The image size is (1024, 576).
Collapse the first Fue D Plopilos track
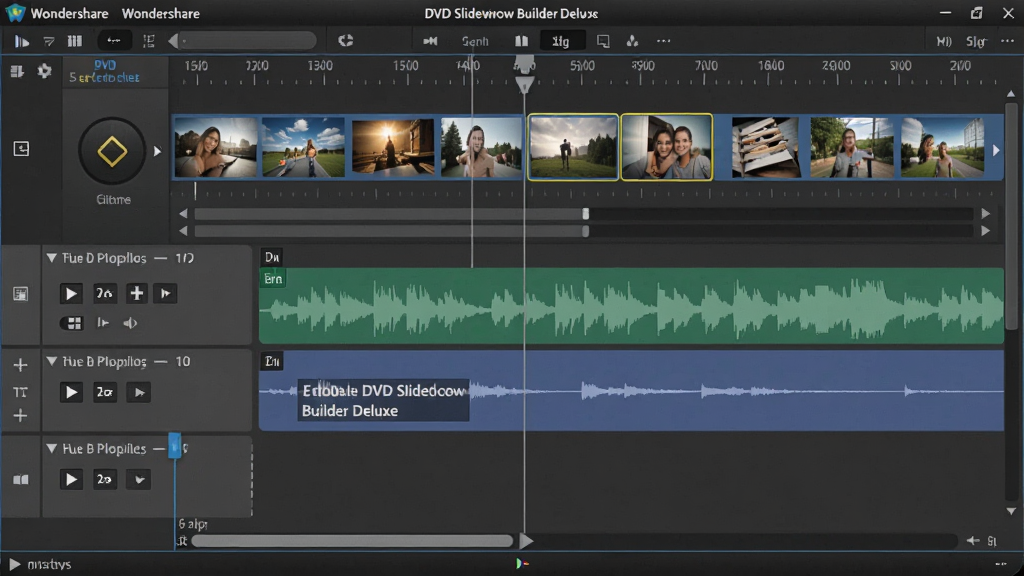click(51, 258)
